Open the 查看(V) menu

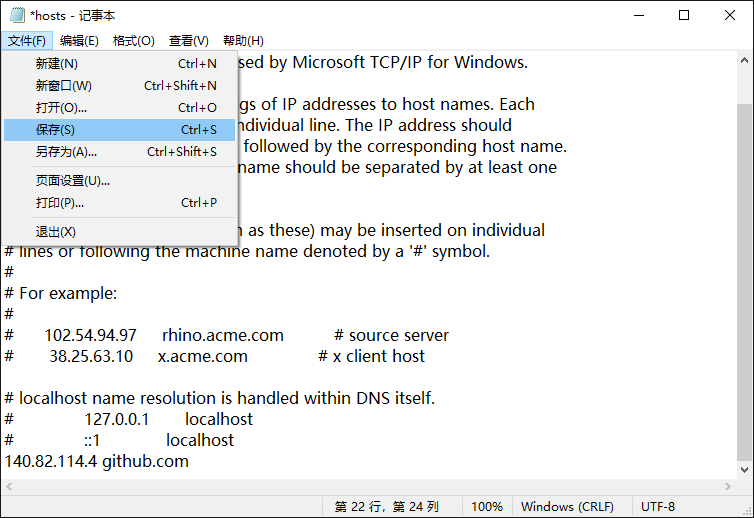[188, 41]
